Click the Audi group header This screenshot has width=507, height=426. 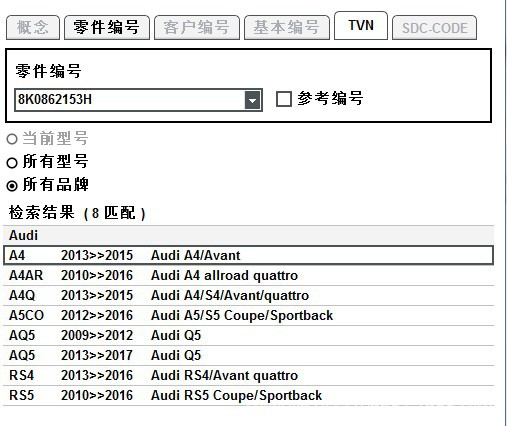248,235
